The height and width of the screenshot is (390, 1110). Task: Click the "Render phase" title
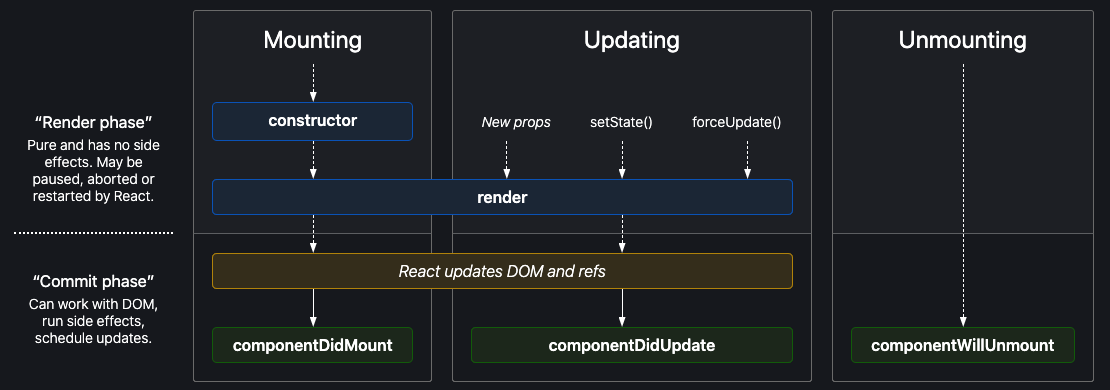(93, 122)
